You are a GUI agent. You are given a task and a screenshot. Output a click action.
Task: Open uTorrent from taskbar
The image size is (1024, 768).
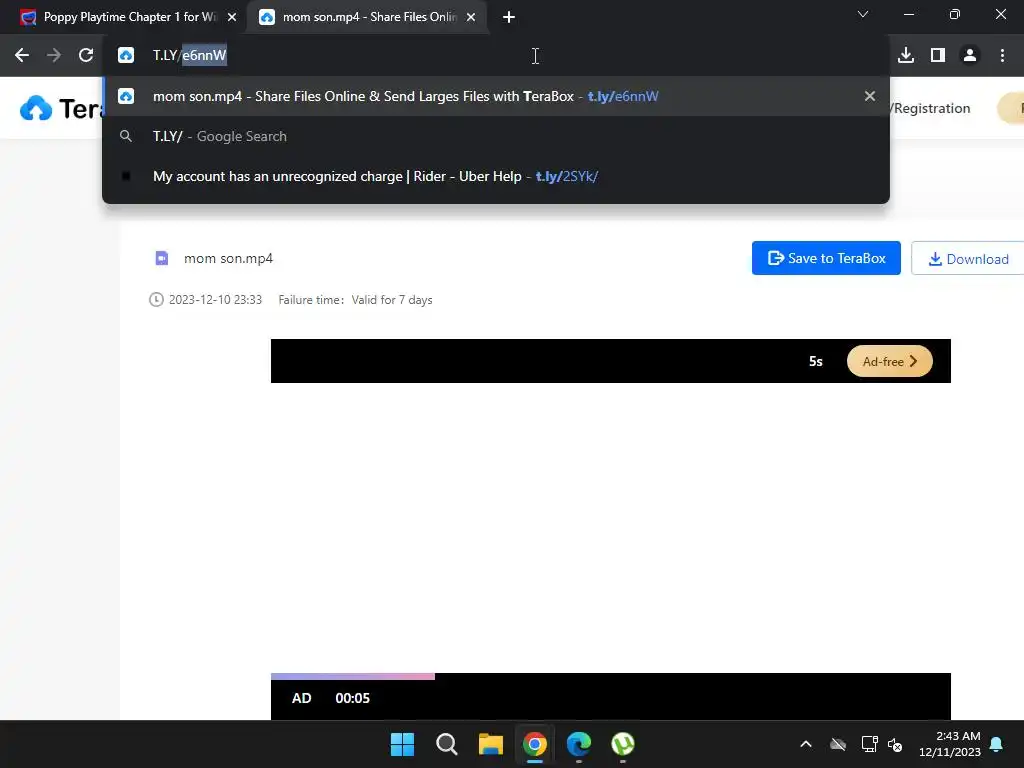[623, 744]
